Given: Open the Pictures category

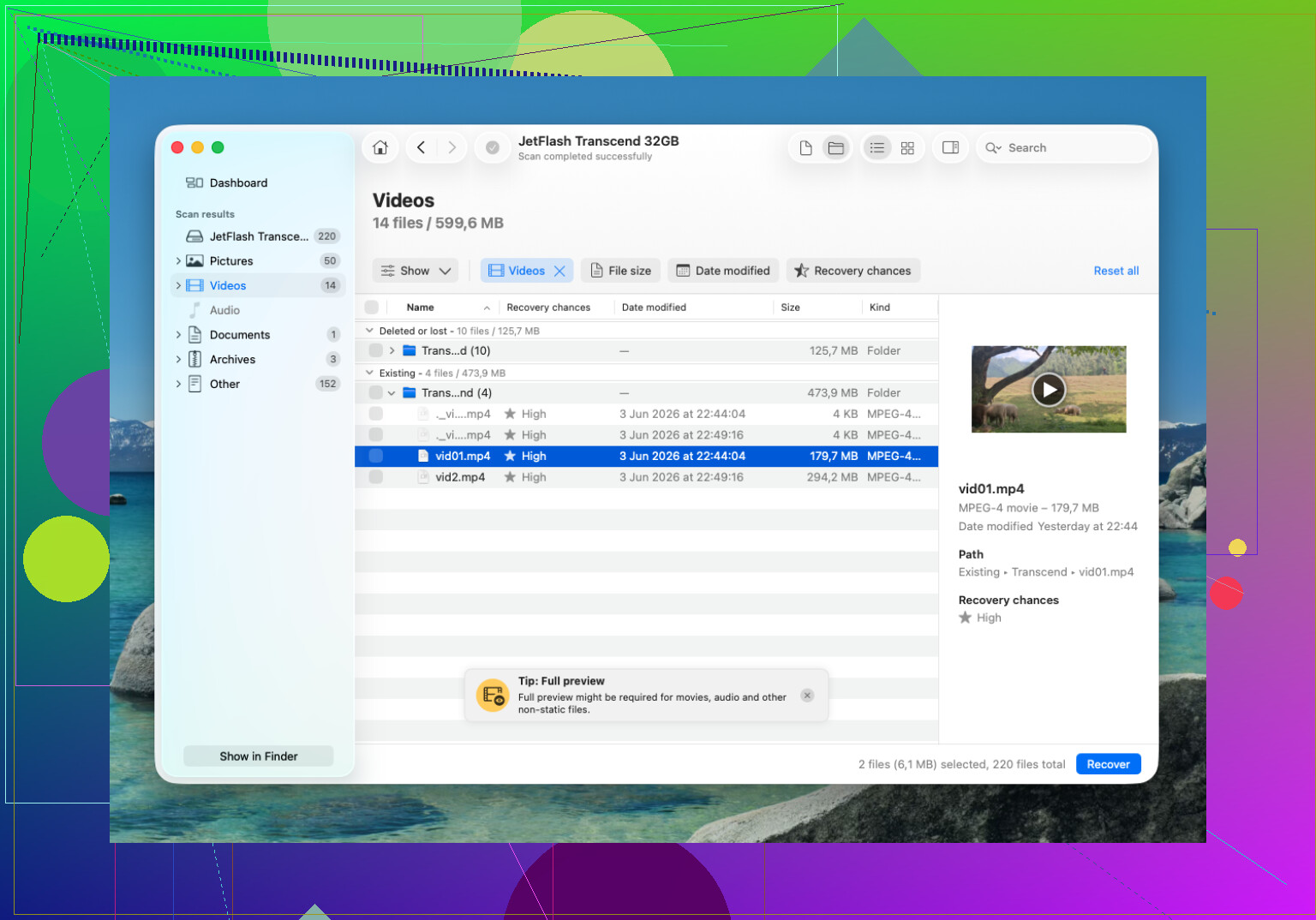Looking at the screenshot, I should [x=257, y=260].
